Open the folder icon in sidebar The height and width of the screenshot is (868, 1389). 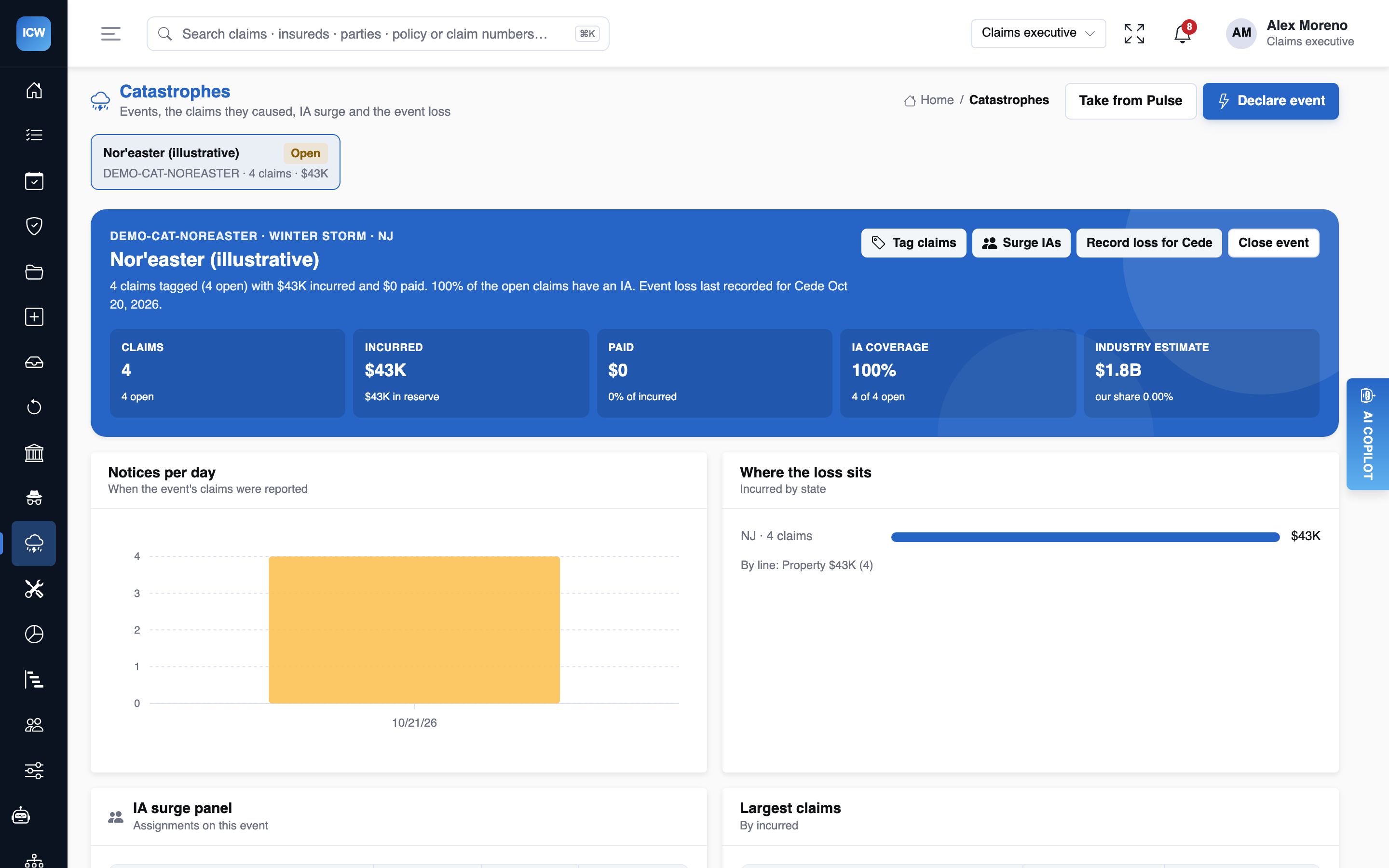point(34,271)
